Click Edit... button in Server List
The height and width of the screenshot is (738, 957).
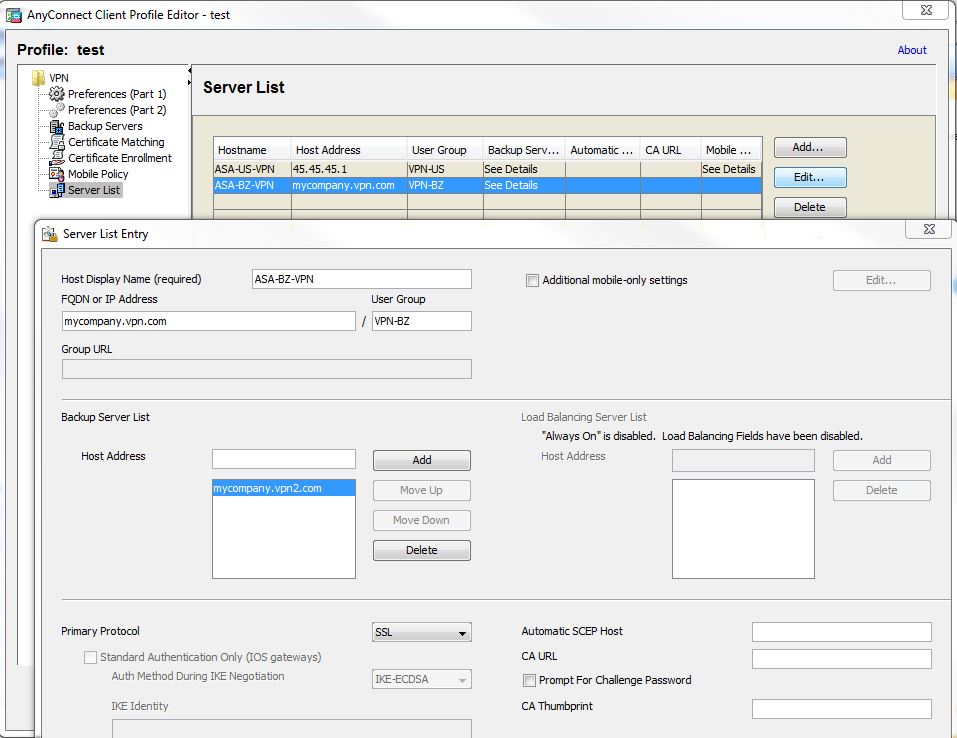(810, 177)
